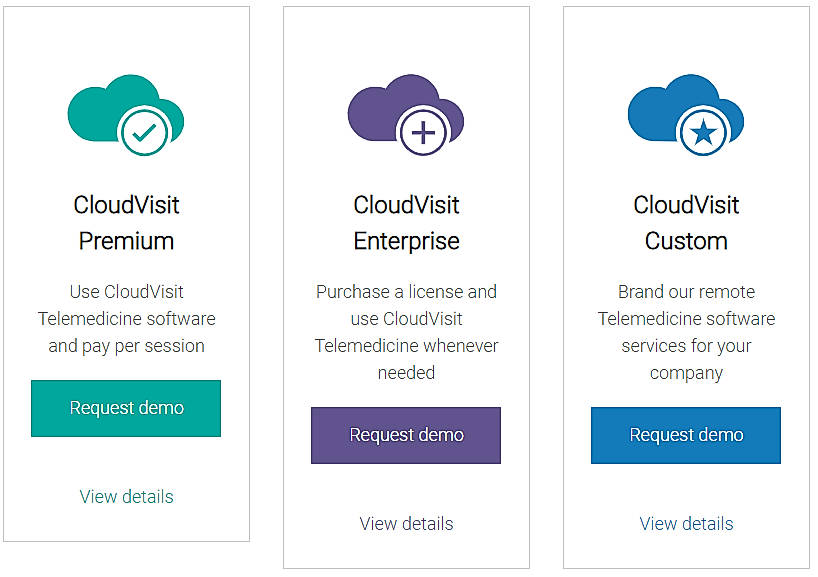Open View details under CloudVisit Custom
The image size is (818, 577).
(x=686, y=523)
